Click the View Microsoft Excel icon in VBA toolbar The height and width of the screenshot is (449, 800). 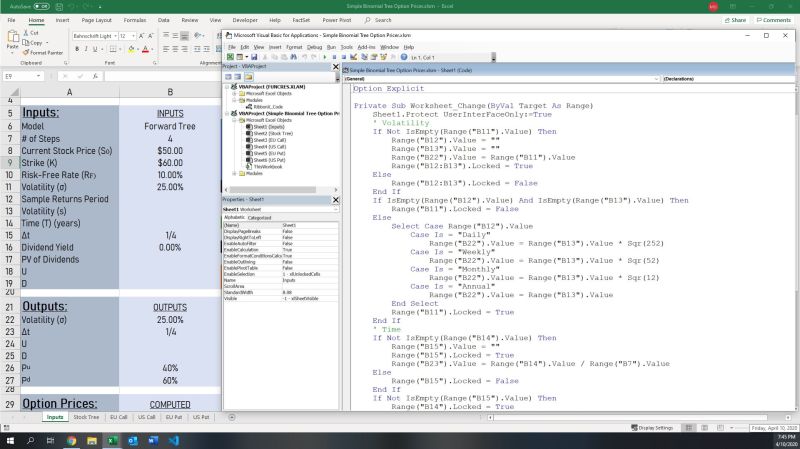coord(231,57)
